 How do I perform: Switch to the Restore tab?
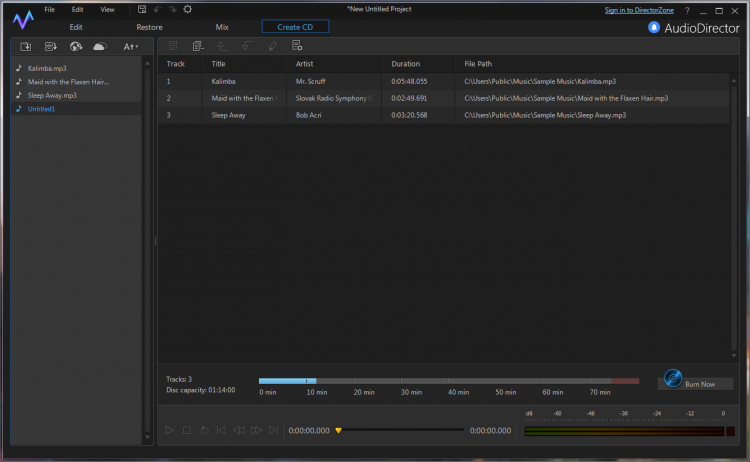coord(149,27)
